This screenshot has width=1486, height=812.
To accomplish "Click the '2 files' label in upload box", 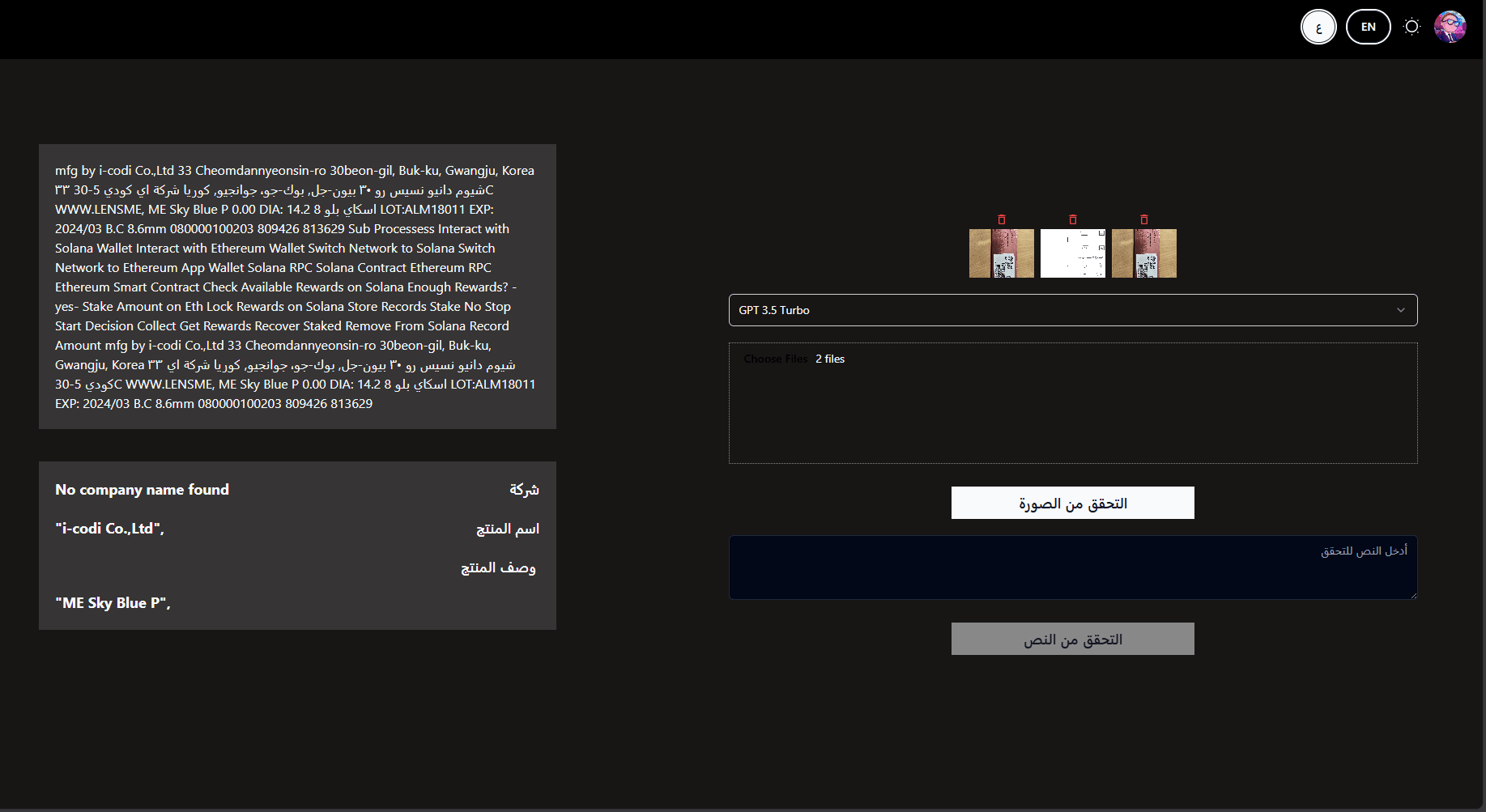I will [x=830, y=359].
